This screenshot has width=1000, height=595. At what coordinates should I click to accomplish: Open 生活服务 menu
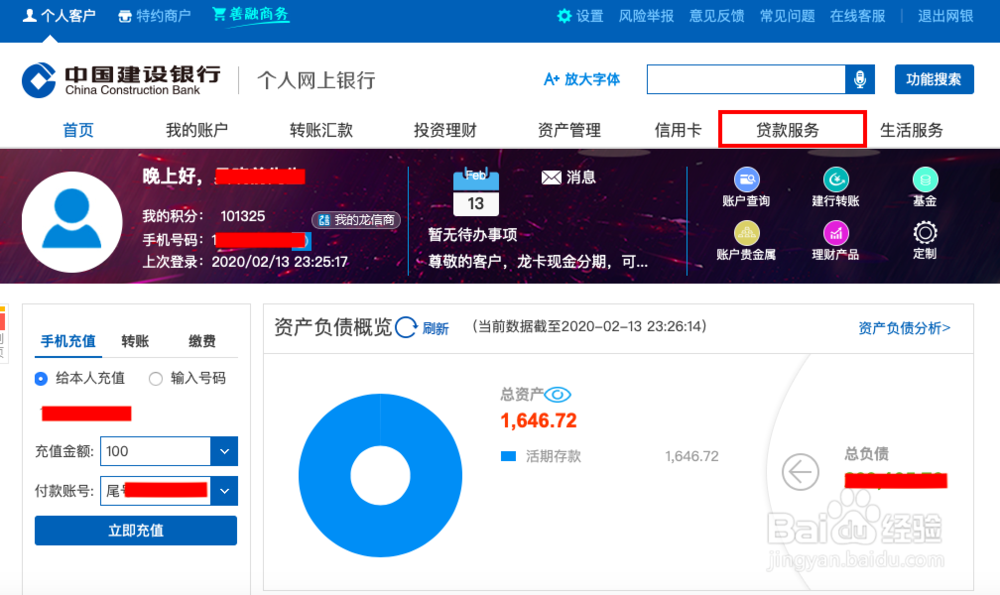tap(911, 130)
